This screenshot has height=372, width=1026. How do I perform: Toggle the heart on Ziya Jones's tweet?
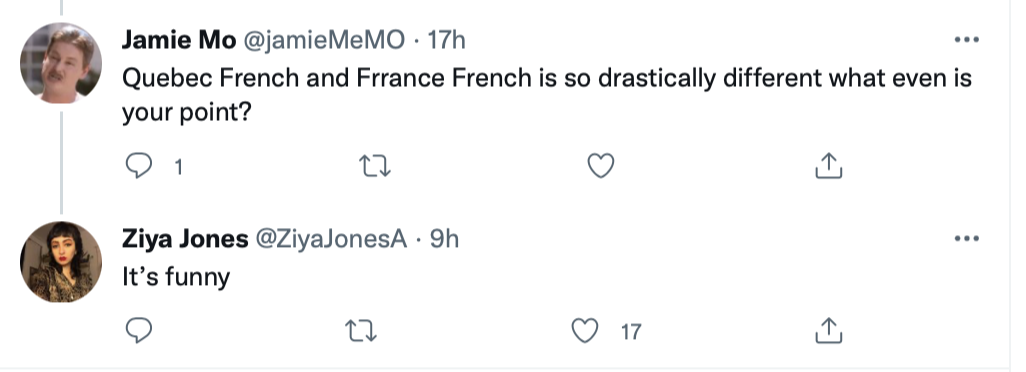click(x=585, y=331)
